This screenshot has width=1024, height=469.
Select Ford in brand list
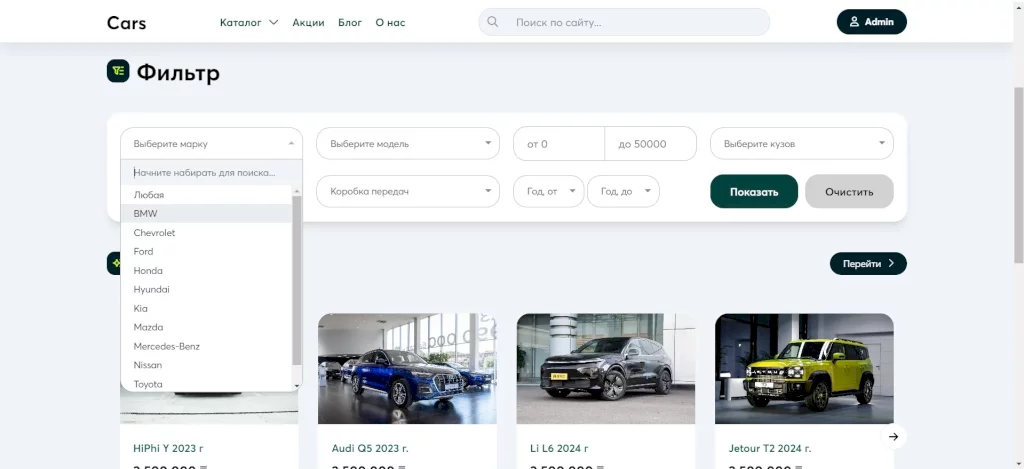tap(206, 251)
